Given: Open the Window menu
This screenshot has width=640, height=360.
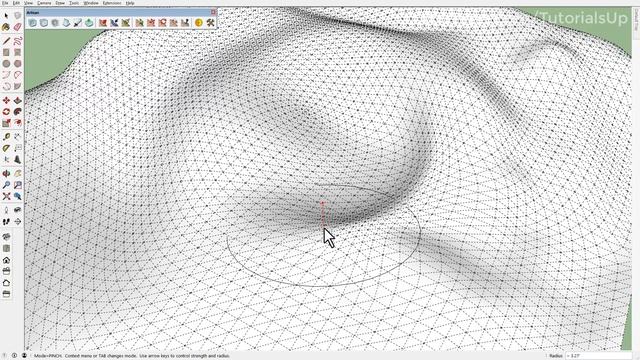Looking at the screenshot, I should coord(91,3).
